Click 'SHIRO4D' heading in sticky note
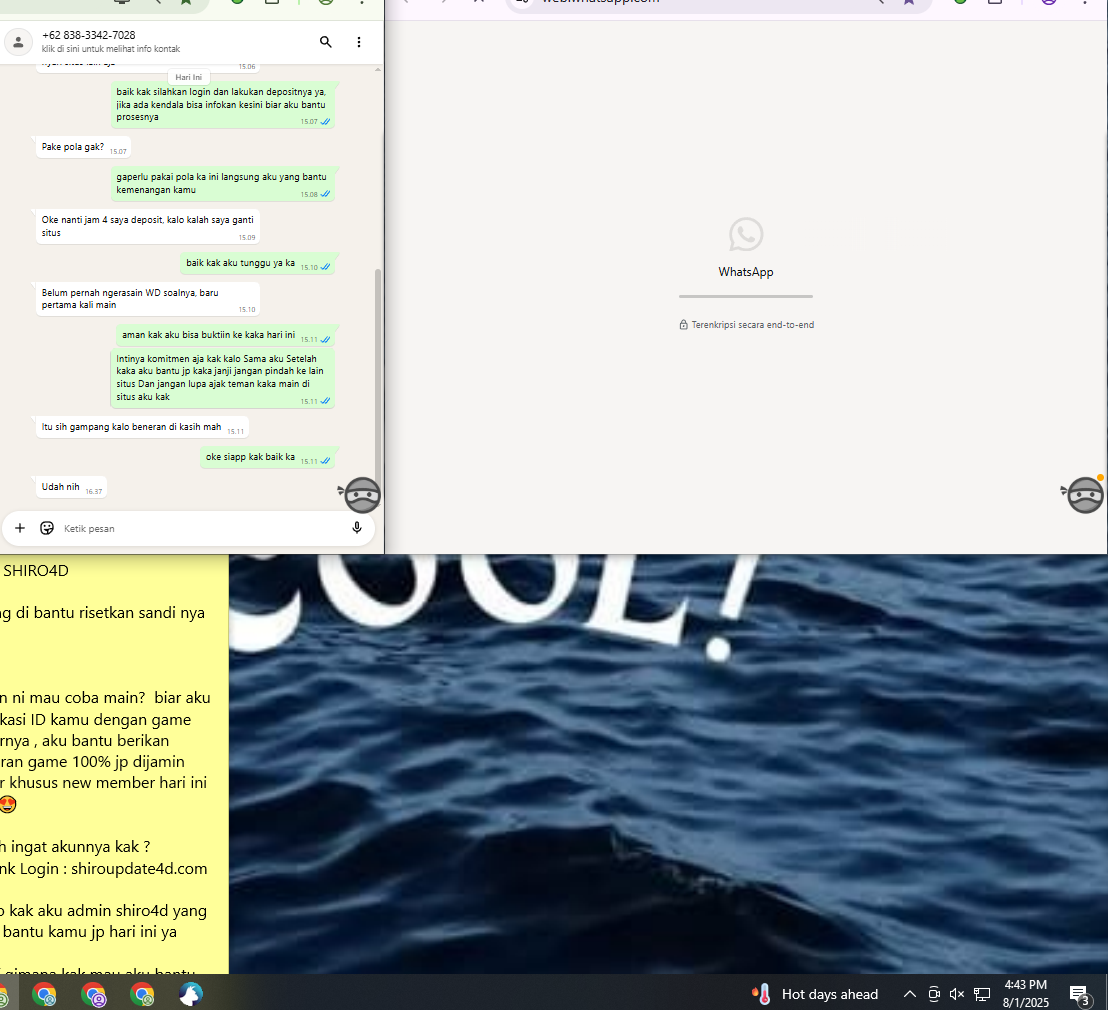This screenshot has width=1108, height=1010. click(x=36, y=570)
